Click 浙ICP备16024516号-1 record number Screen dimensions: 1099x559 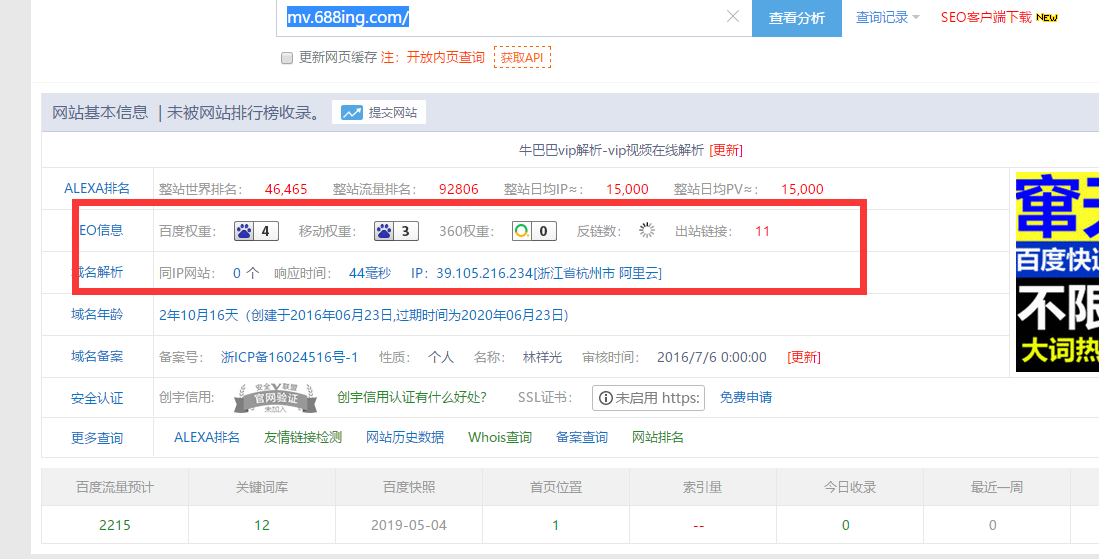tap(289, 357)
